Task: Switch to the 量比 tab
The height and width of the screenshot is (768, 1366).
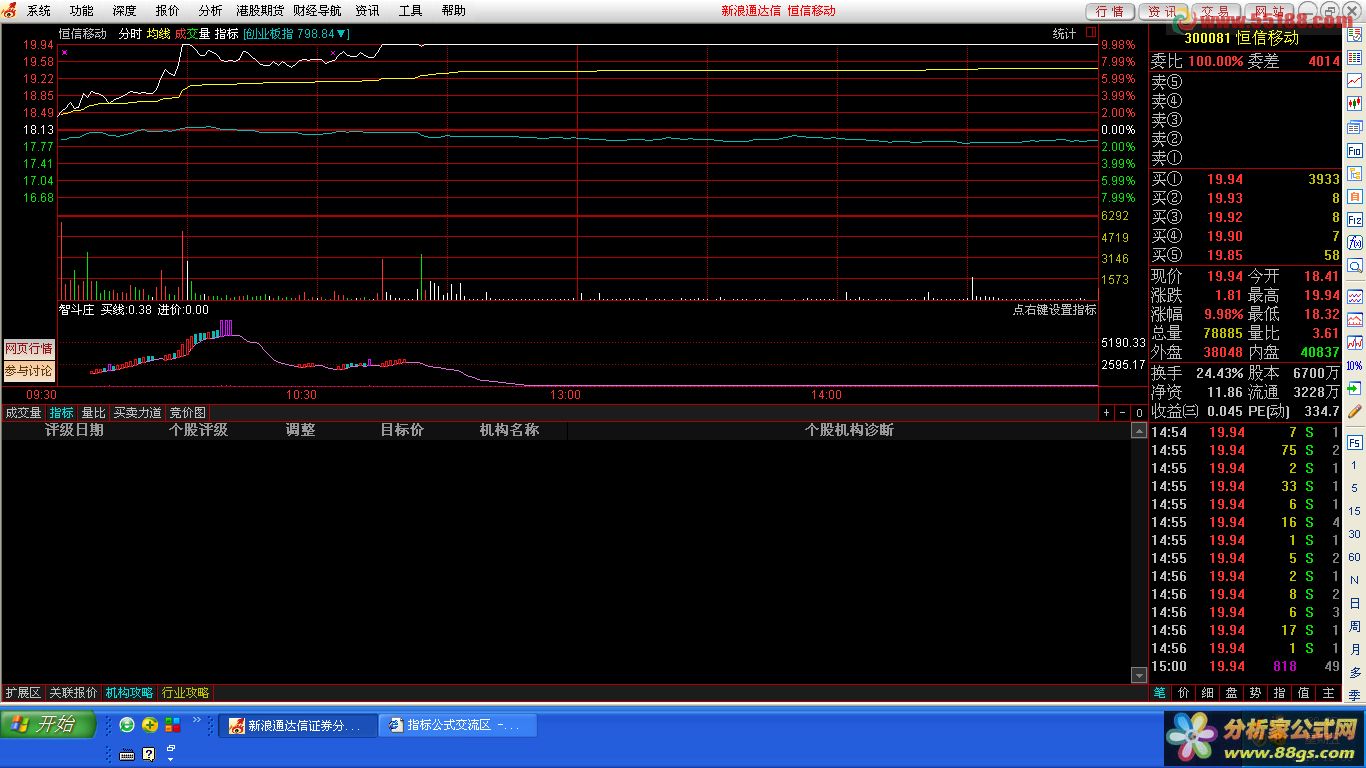Action: tap(93, 413)
